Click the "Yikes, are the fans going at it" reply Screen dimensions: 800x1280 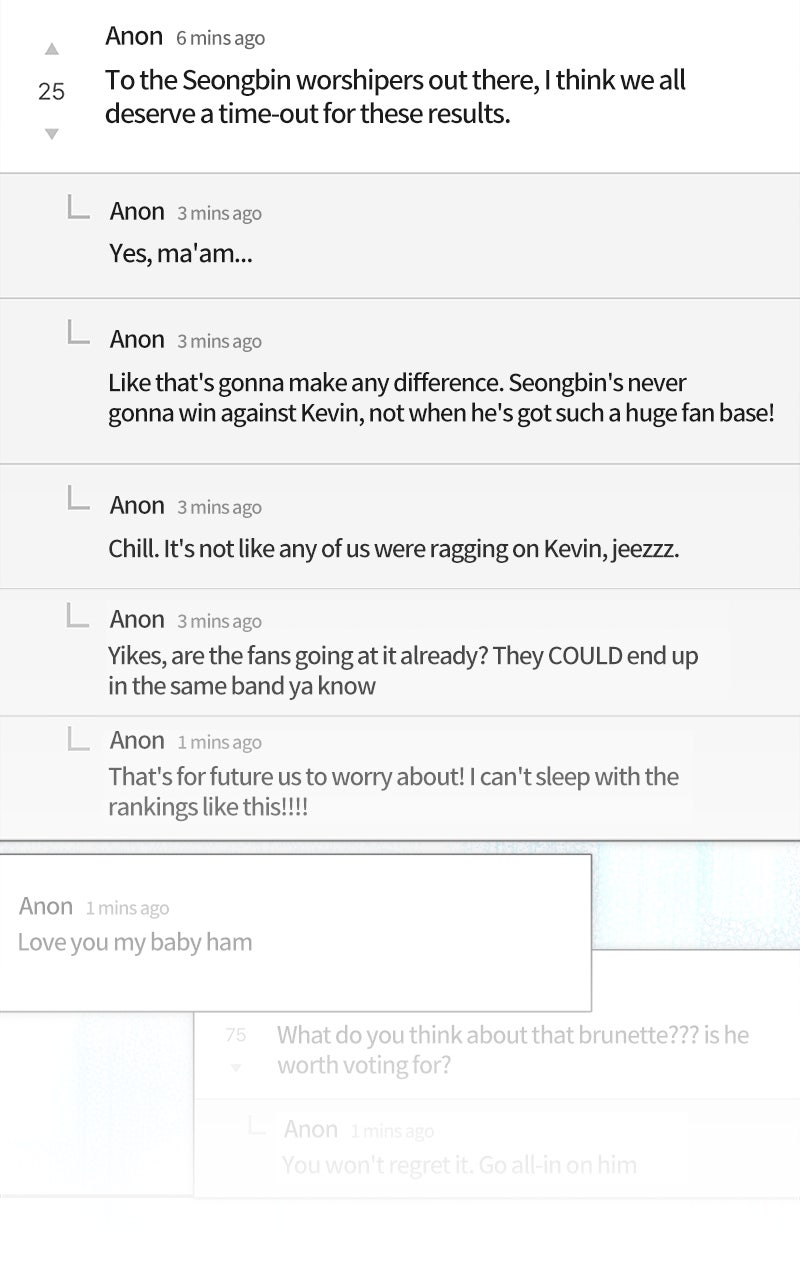tap(403, 671)
